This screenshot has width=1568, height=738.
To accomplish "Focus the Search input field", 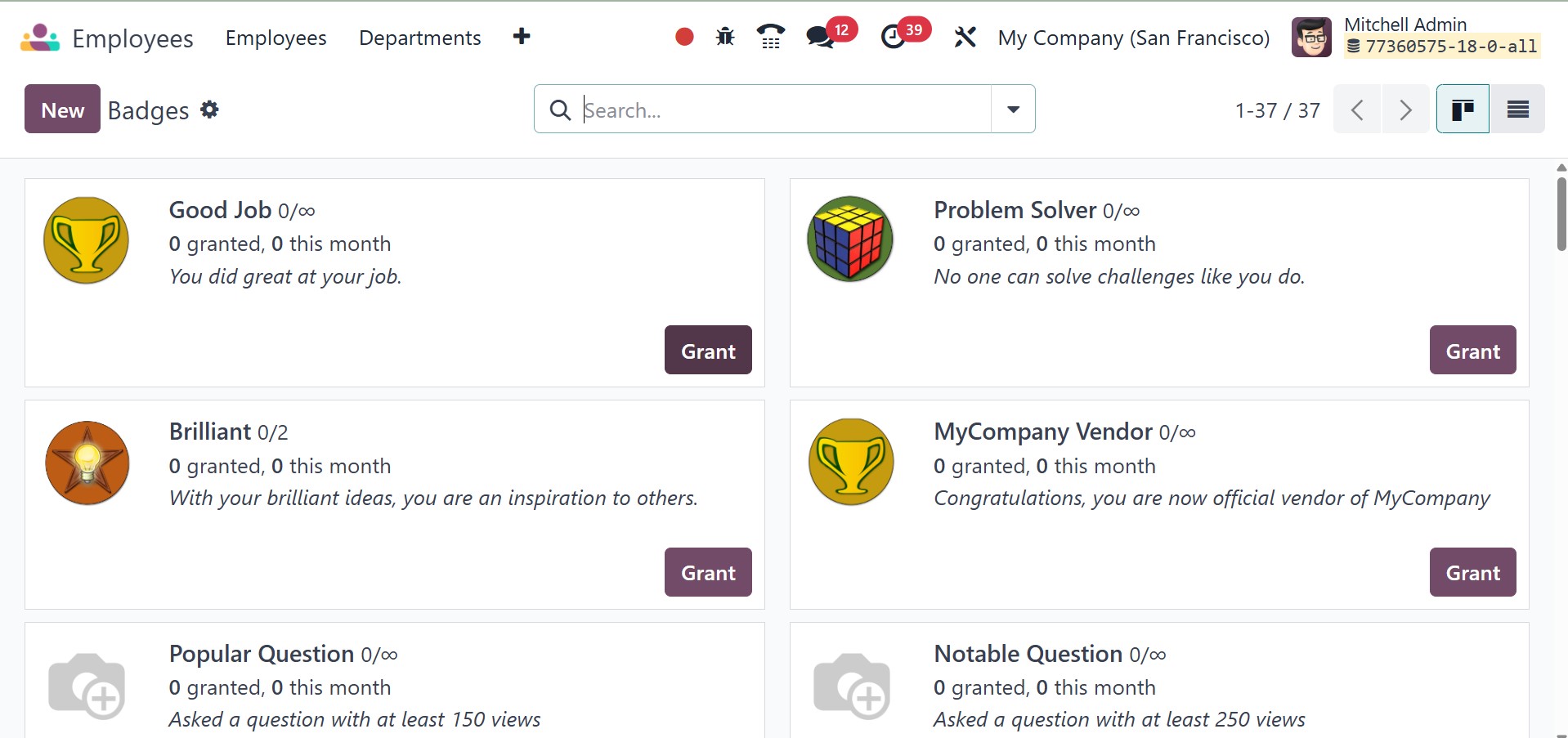I will pyautogui.click(x=783, y=110).
